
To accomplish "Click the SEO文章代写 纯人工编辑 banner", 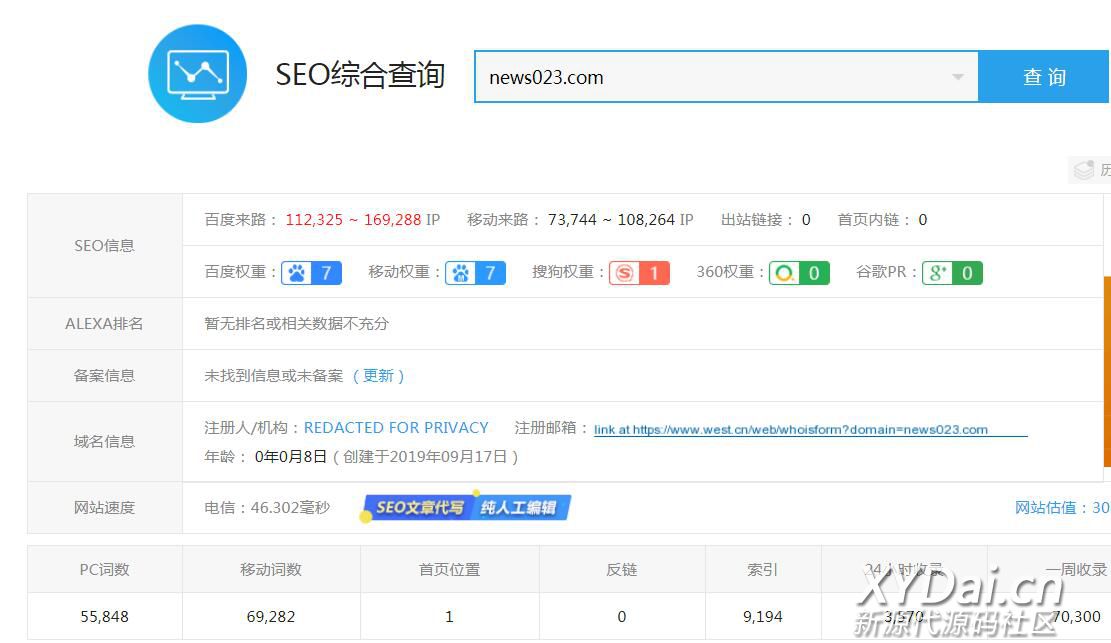I will point(466,507).
